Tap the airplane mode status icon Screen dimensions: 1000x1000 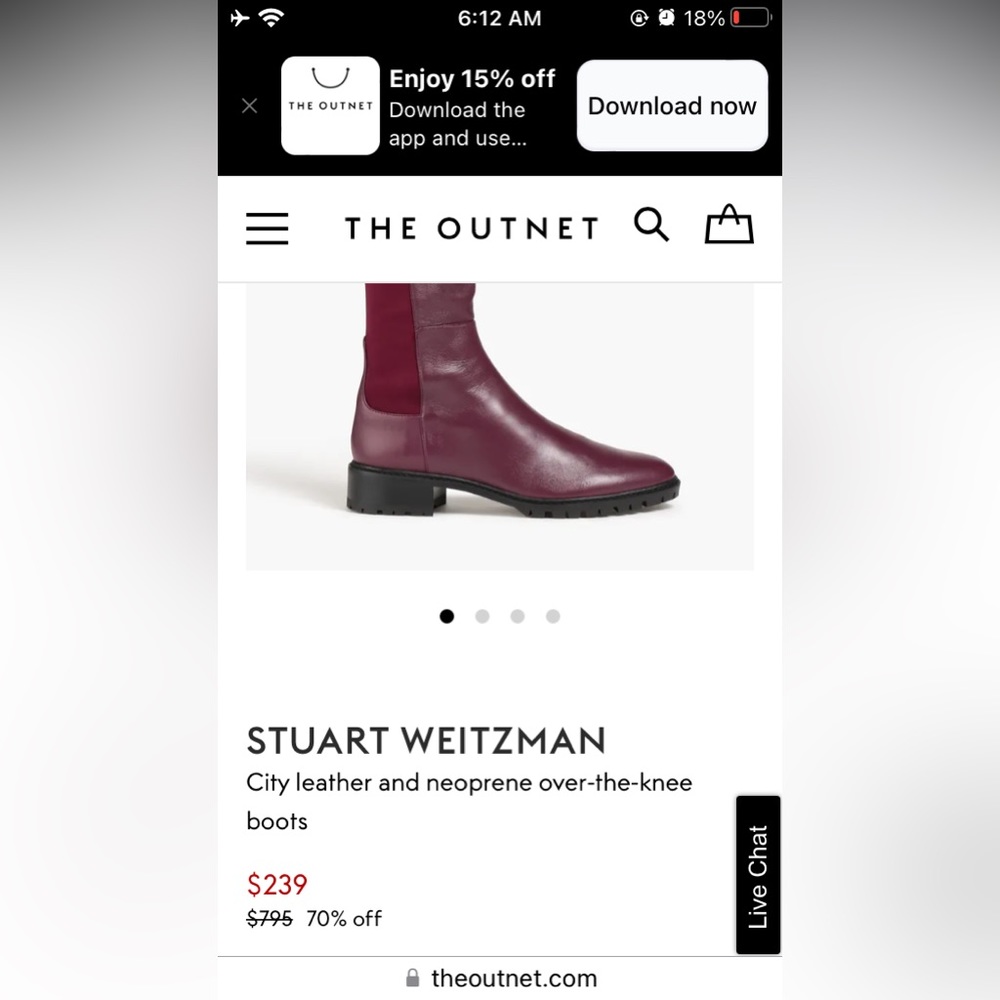pyautogui.click(x=240, y=18)
